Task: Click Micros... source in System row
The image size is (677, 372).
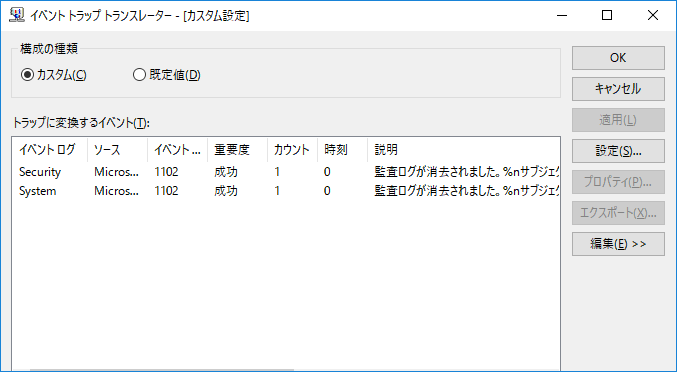Action: coord(117,191)
